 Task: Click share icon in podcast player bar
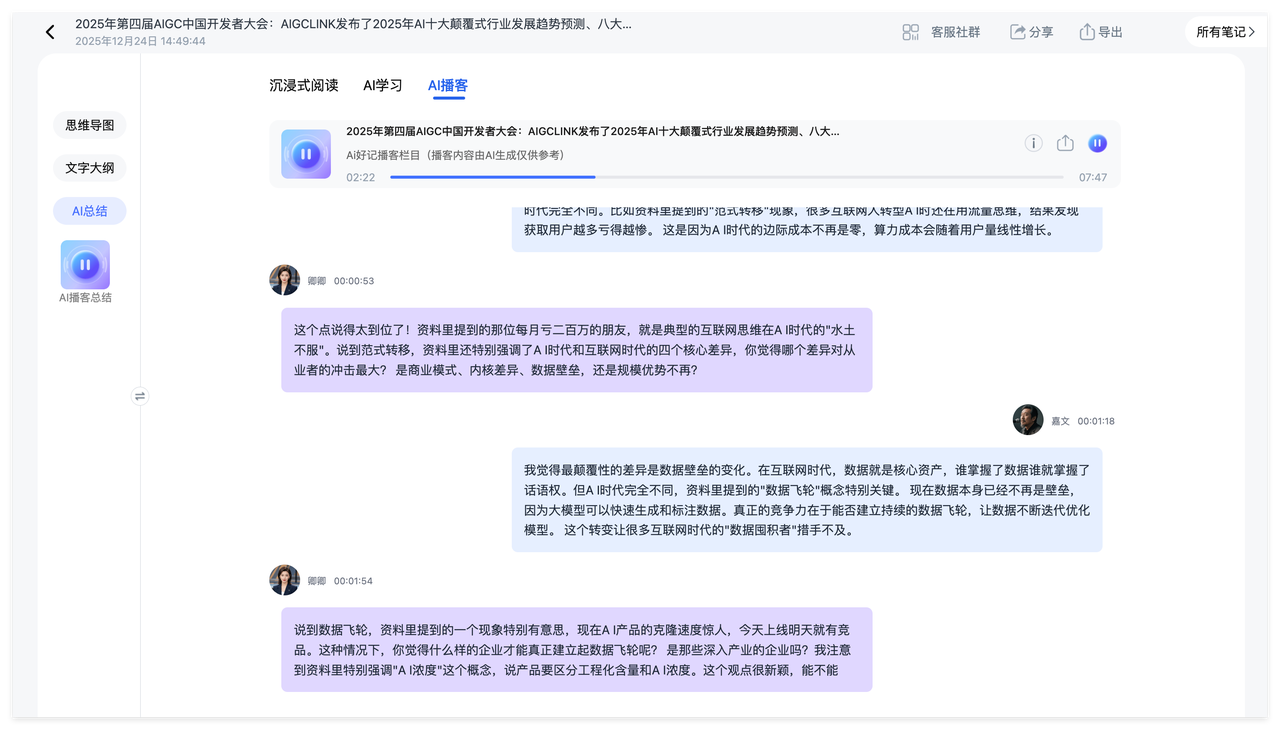click(x=1065, y=143)
